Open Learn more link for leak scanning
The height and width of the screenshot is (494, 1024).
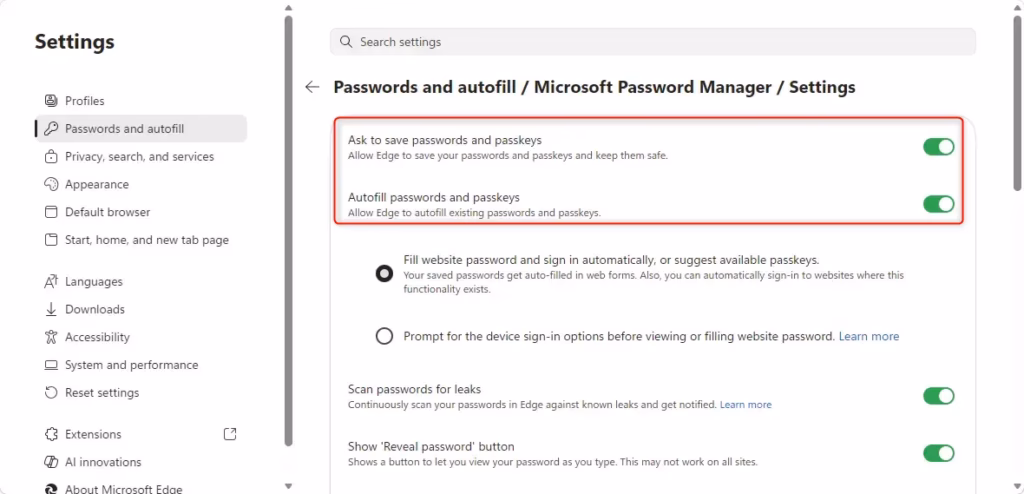[745, 405]
